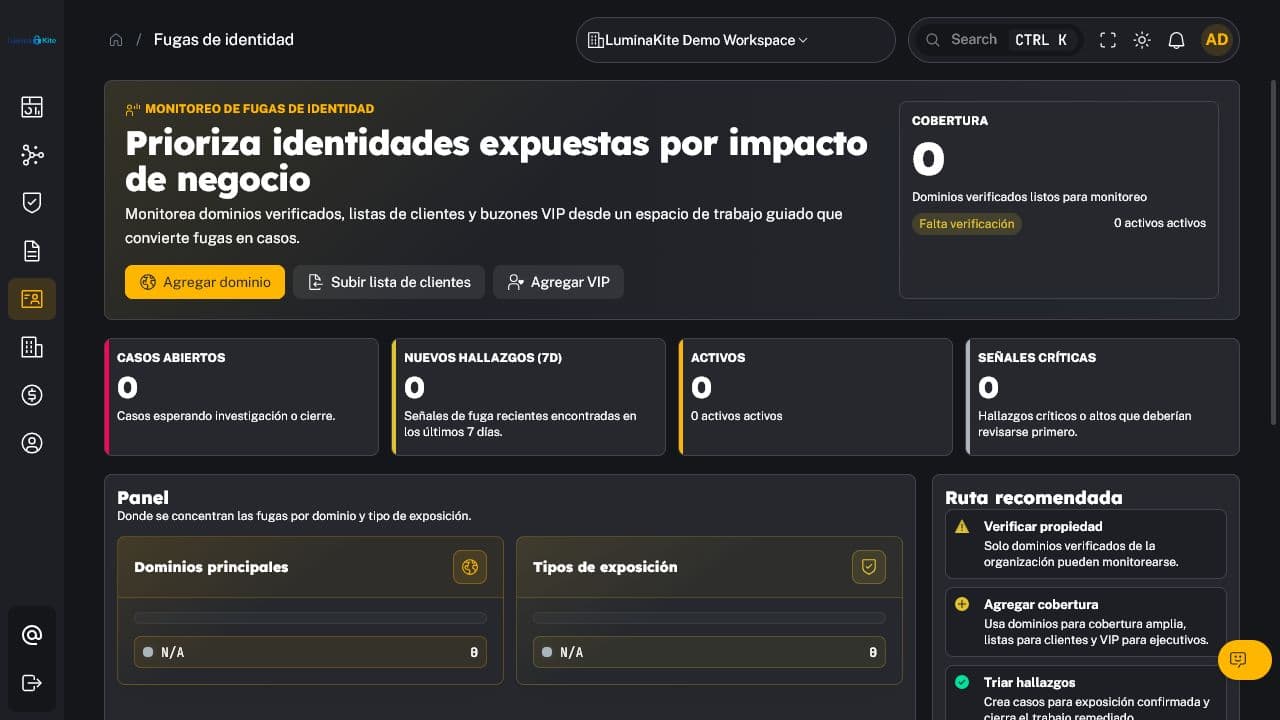Open the AD user avatar menu
1280x720 pixels.
(x=1217, y=40)
